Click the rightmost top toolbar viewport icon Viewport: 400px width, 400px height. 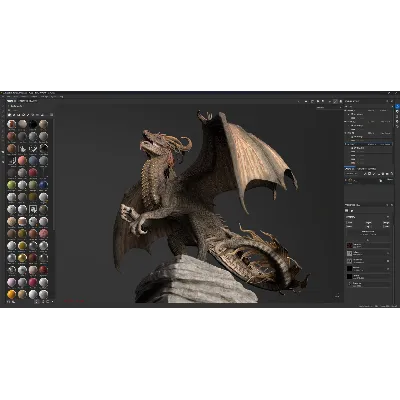[341, 101]
